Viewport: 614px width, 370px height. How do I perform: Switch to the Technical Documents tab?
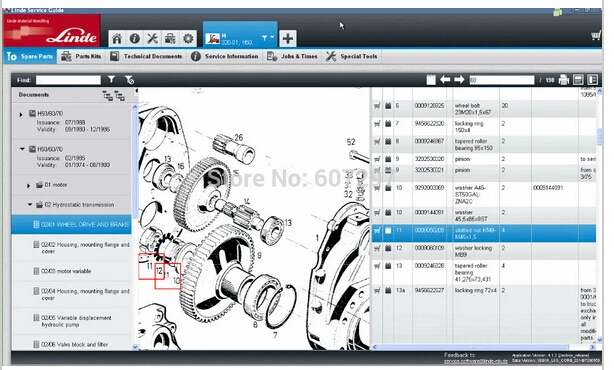[x=146, y=56]
